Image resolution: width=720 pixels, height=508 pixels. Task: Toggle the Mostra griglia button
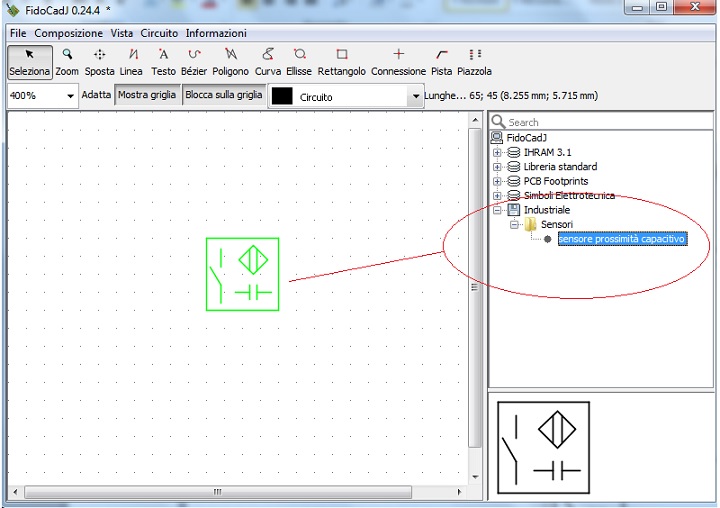148,95
